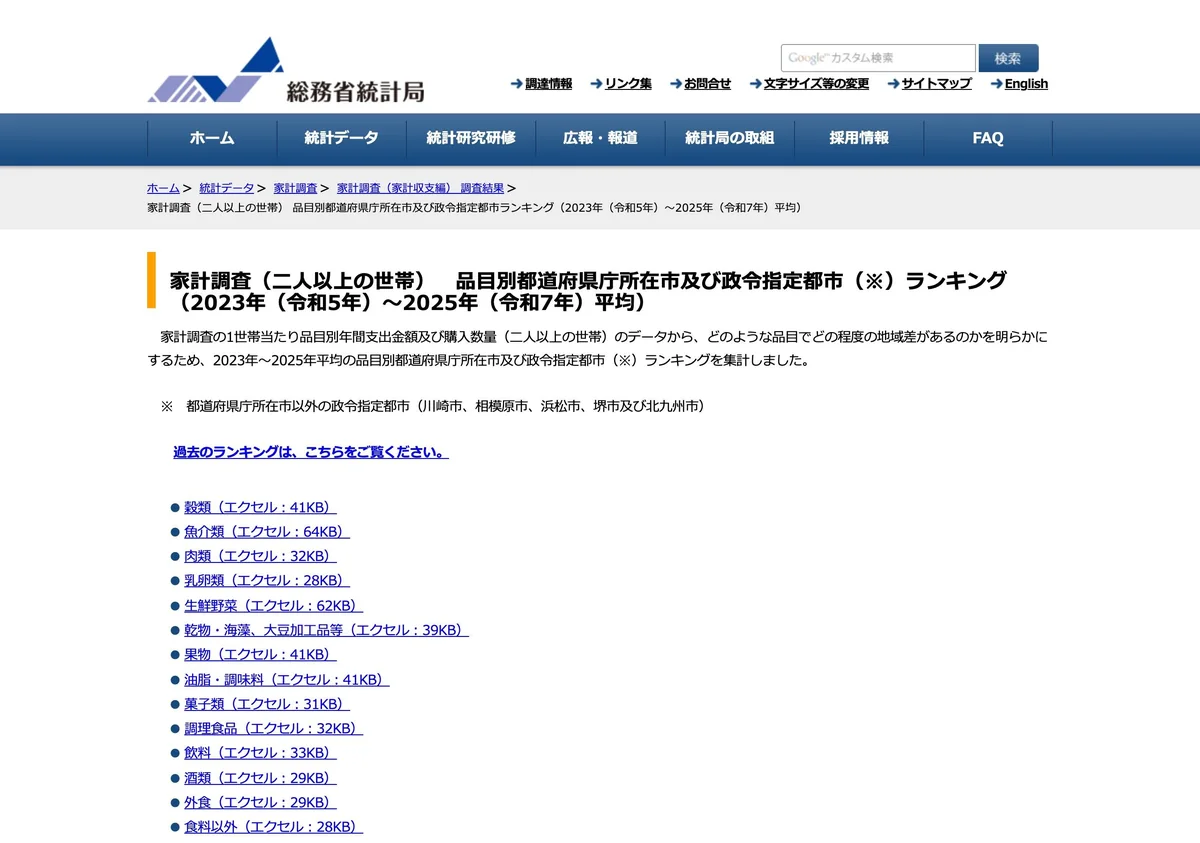This screenshot has height=843, width=1200.
Task: Download the 果物 Excel file
Action: [260, 655]
